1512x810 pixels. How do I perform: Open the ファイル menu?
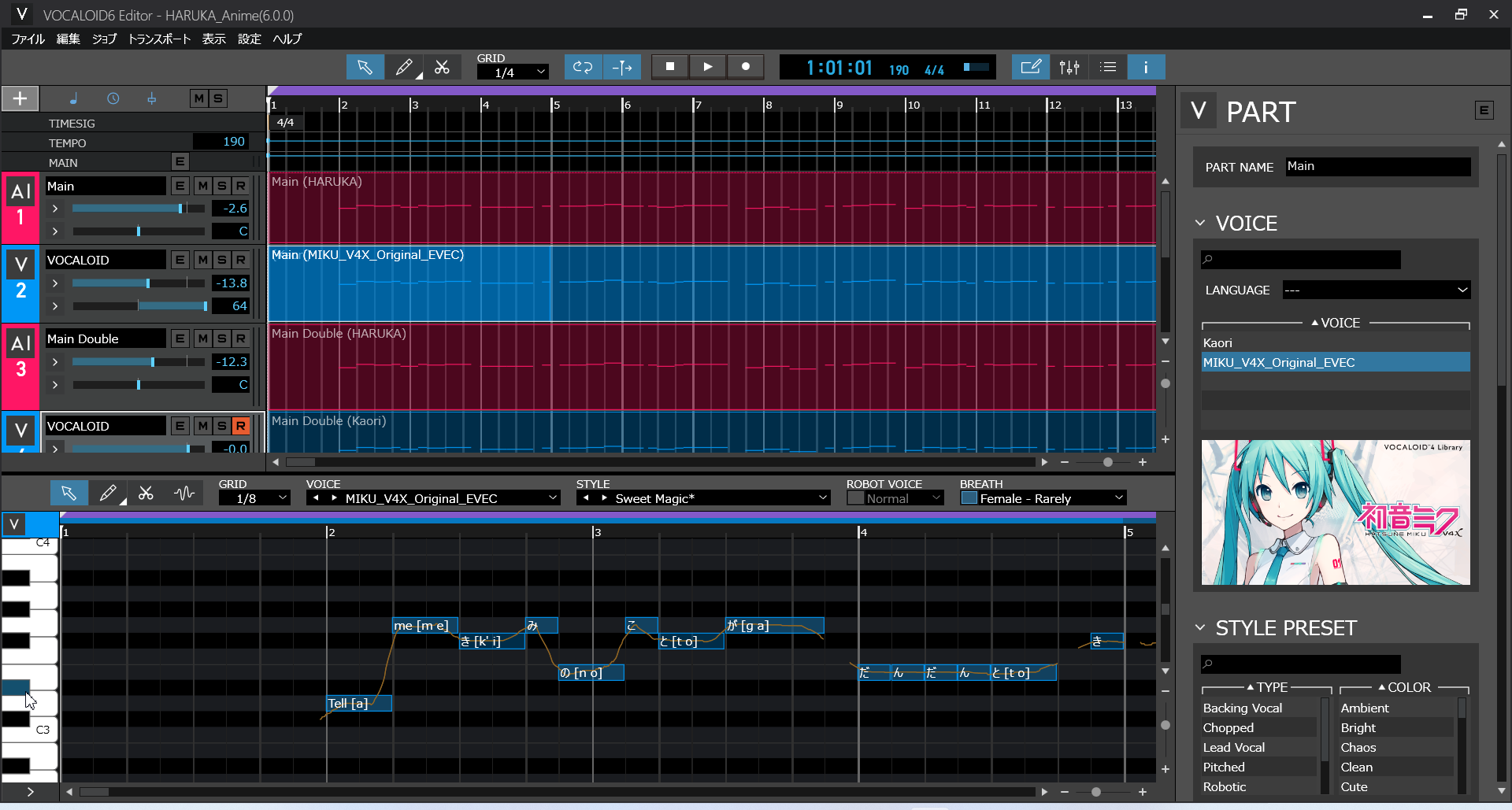[28, 39]
